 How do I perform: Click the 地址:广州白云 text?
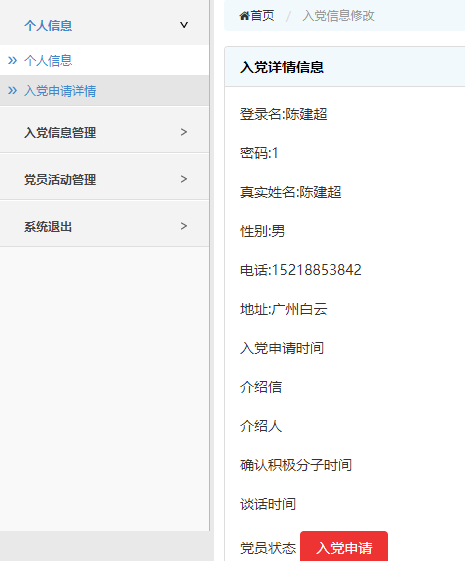click(283, 309)
